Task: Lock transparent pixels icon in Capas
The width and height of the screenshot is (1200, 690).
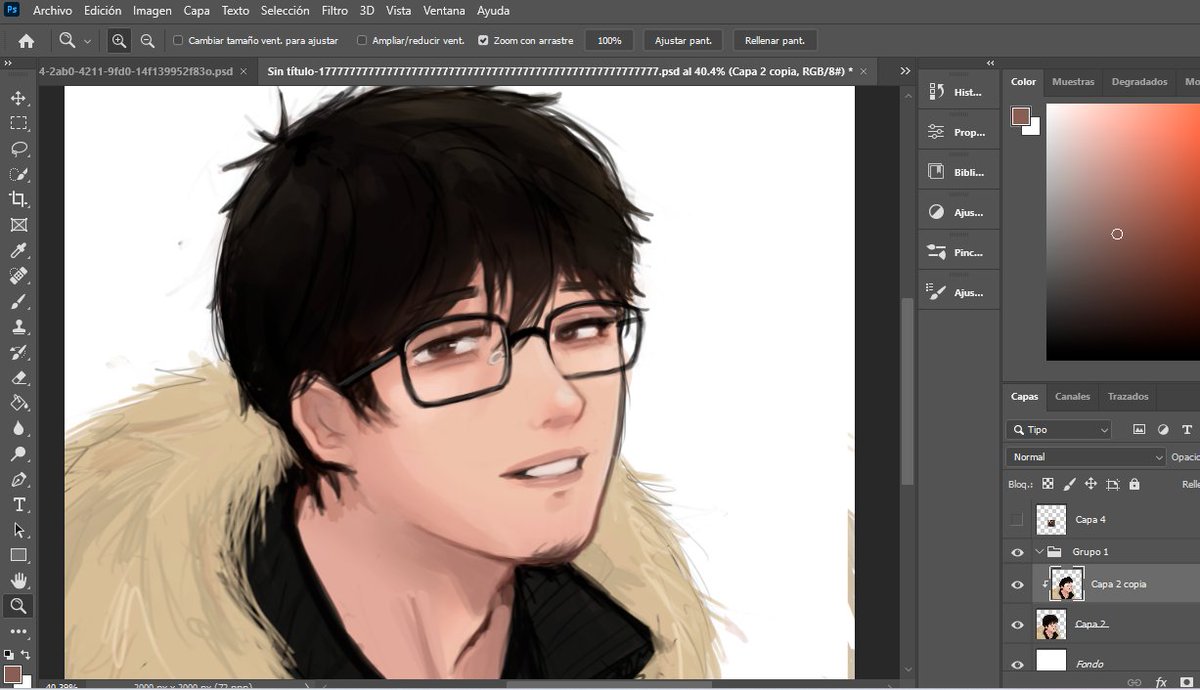Action: click(x=1047, y=484)
